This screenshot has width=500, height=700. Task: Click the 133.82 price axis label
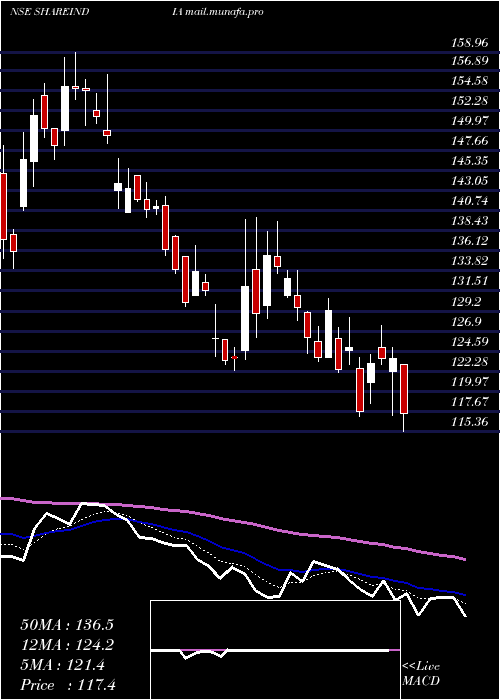[x=470, y=261]
